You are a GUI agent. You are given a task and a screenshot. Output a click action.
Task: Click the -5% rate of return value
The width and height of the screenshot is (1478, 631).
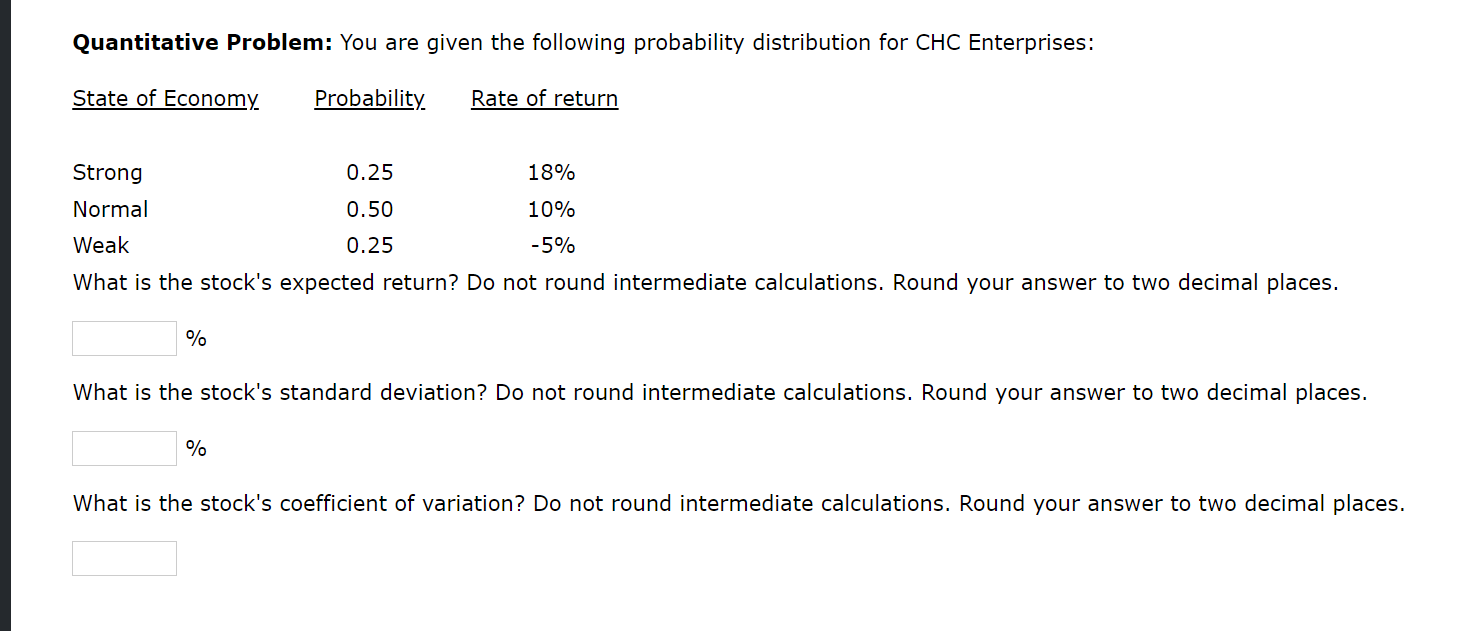(551, 245)
